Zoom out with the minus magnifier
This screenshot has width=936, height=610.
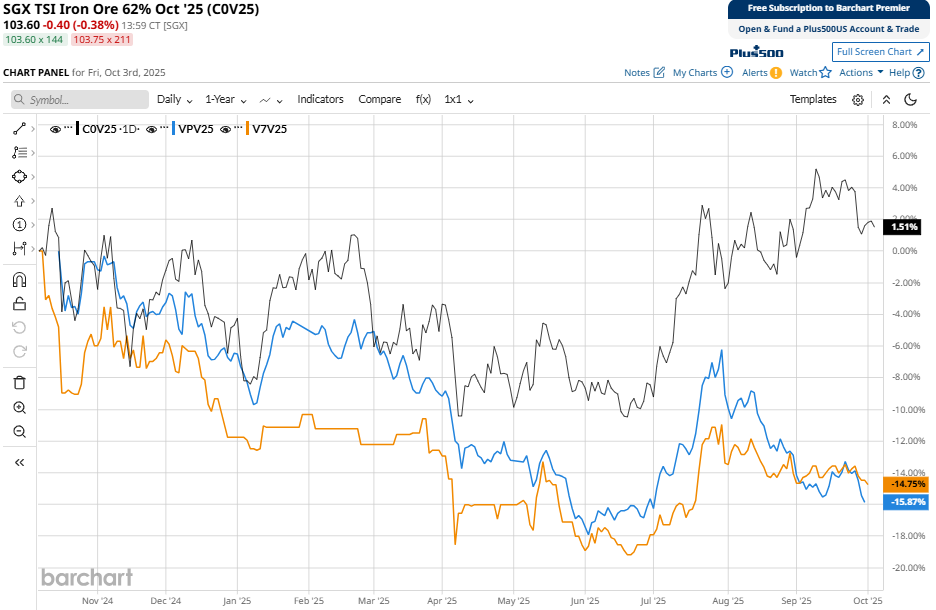(x=19, y=431)
